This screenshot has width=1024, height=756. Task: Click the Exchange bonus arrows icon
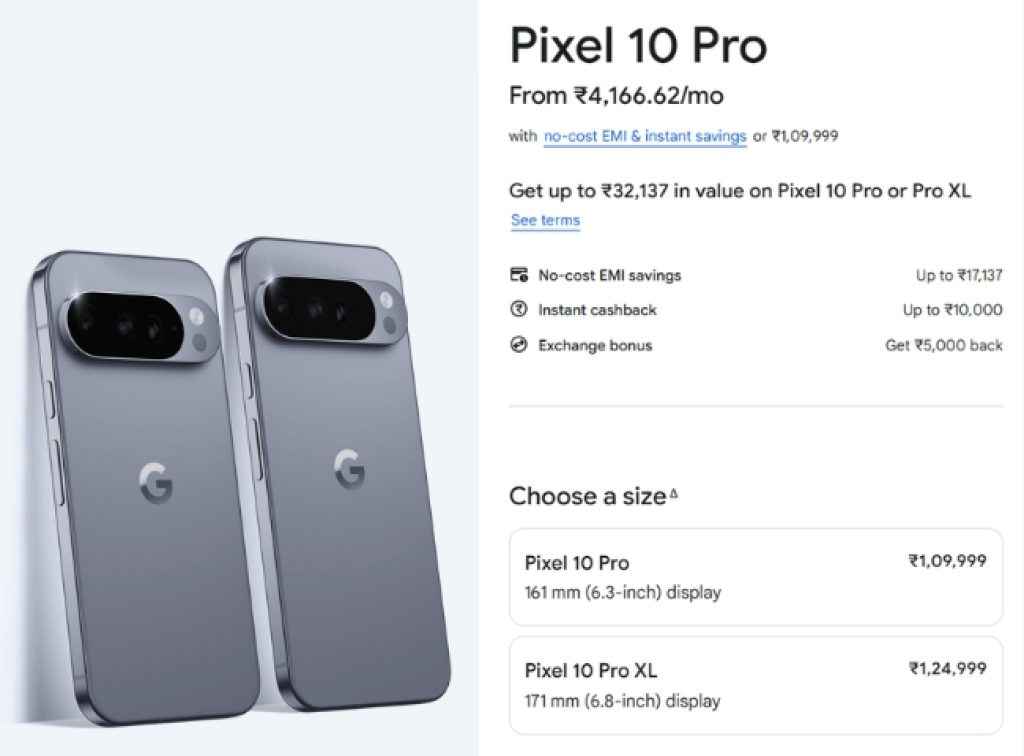tap(518, 345)
